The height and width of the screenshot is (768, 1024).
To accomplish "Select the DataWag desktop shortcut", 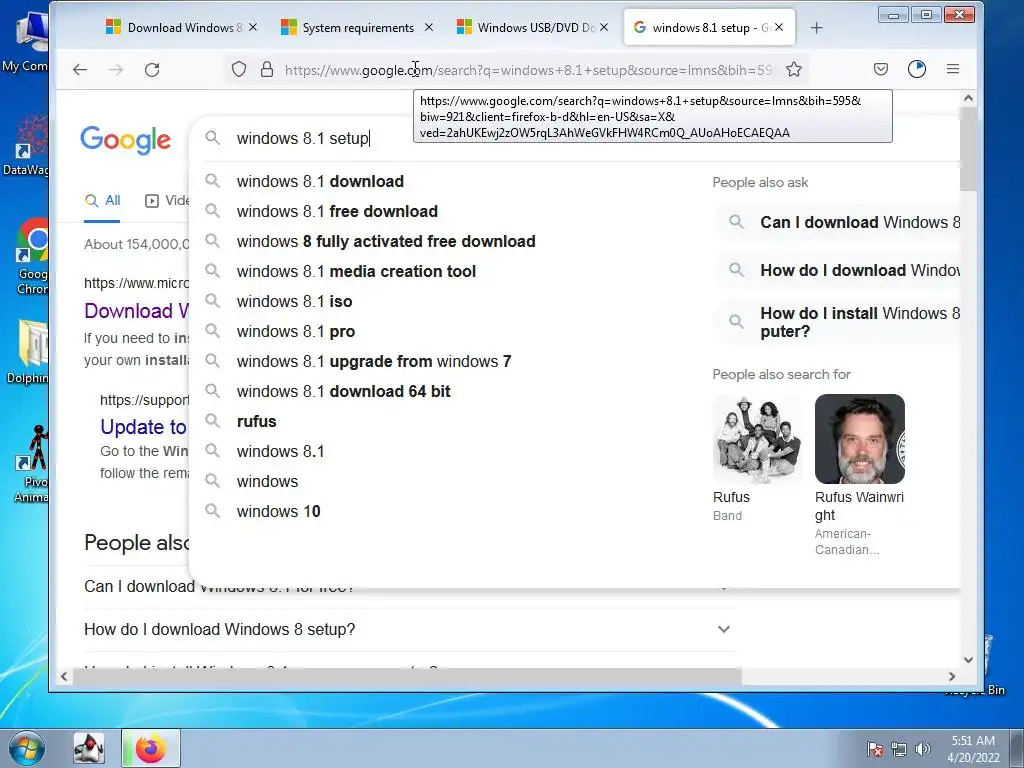I will pos(27,145).
